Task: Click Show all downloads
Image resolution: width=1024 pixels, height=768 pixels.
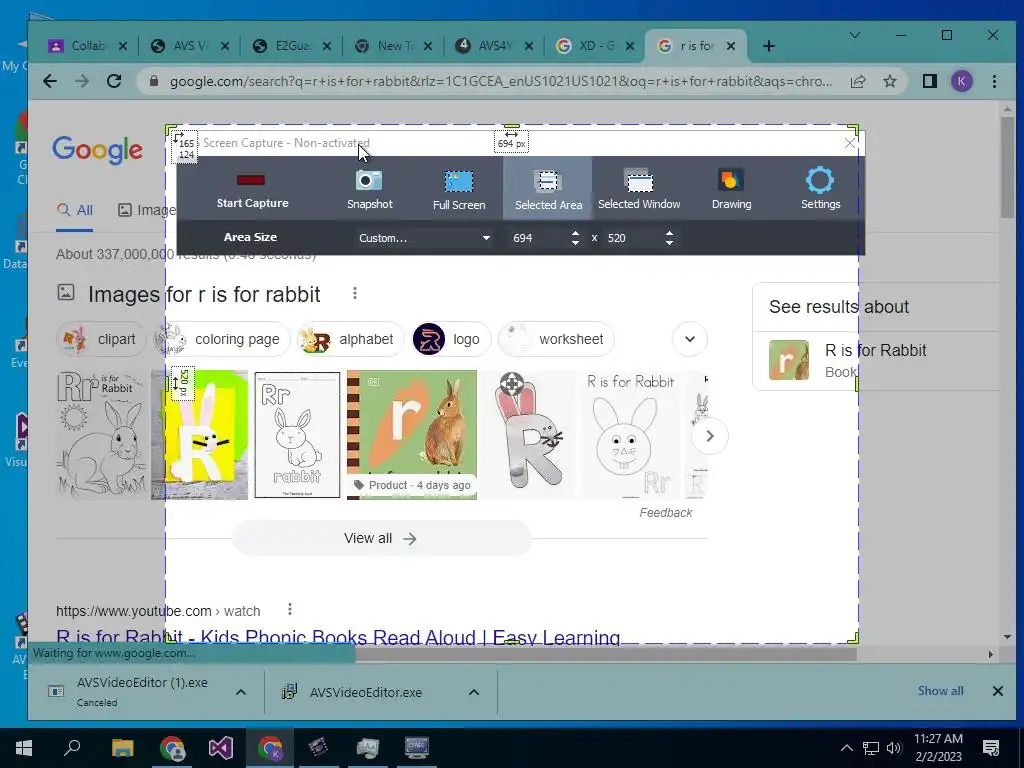Action: click(940, 691)
